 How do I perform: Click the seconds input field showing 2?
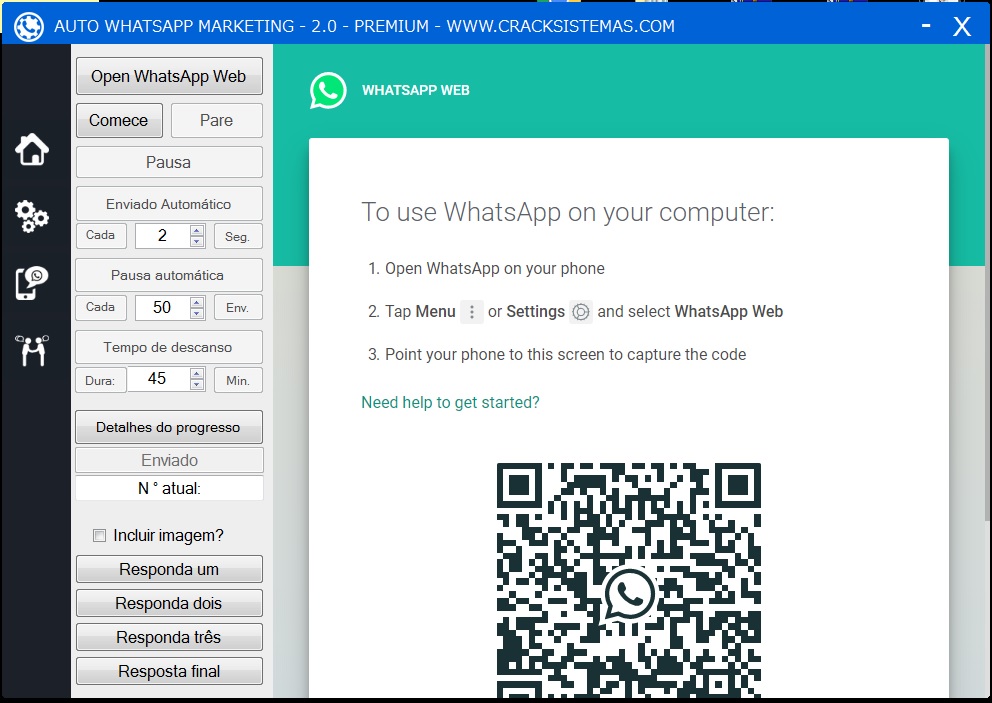click(163, 236)
